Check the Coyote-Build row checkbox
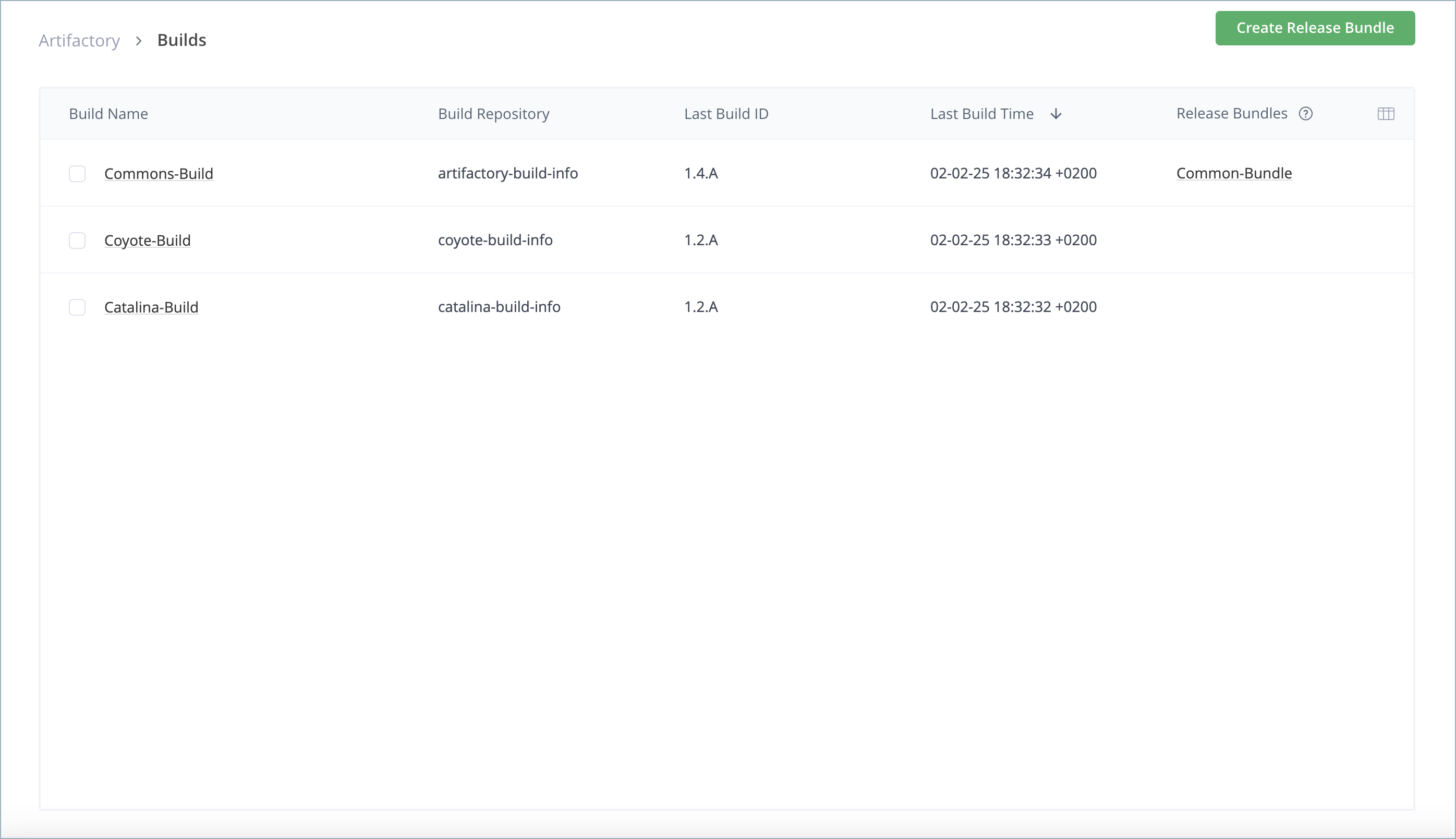The height and width of the screenshot is (839, 1456). (77, 241)
